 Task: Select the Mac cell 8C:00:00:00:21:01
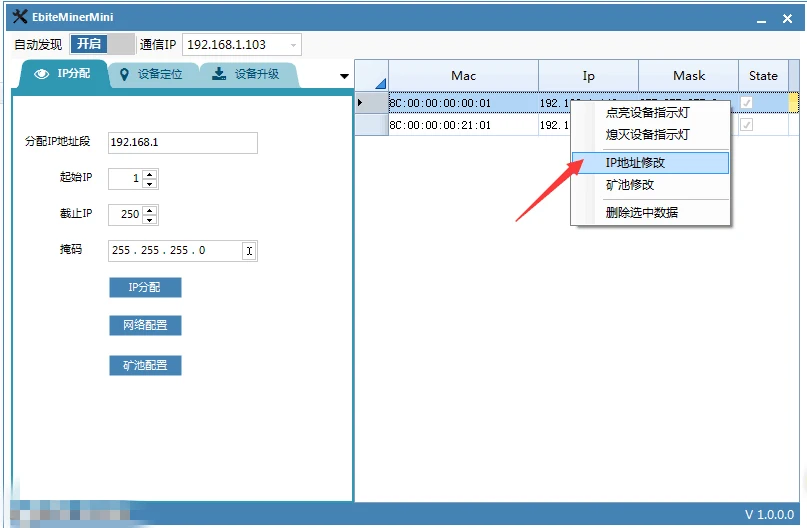pos(463,125)
